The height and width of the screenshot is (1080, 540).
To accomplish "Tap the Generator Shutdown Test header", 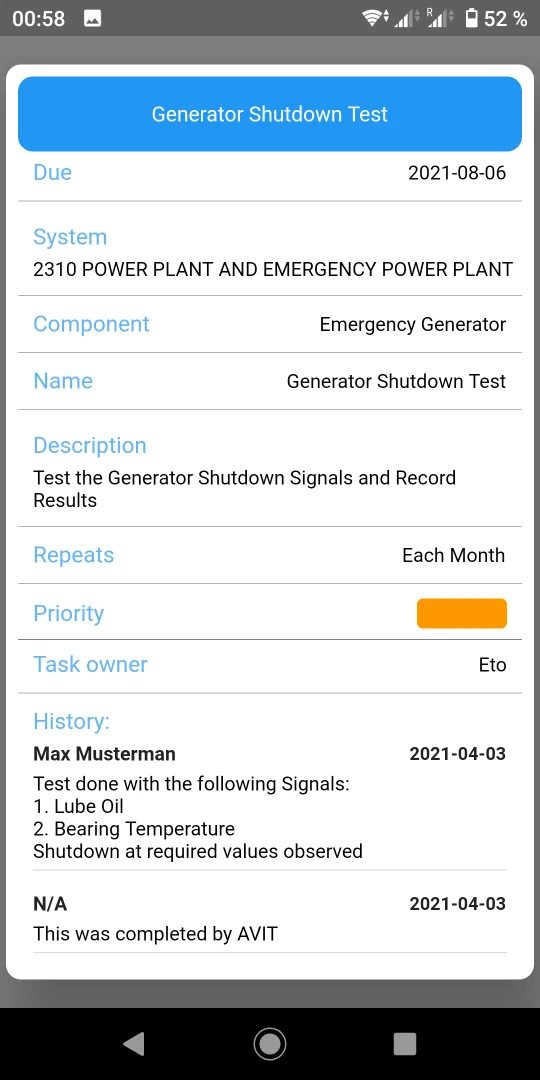I will (270, 114).
